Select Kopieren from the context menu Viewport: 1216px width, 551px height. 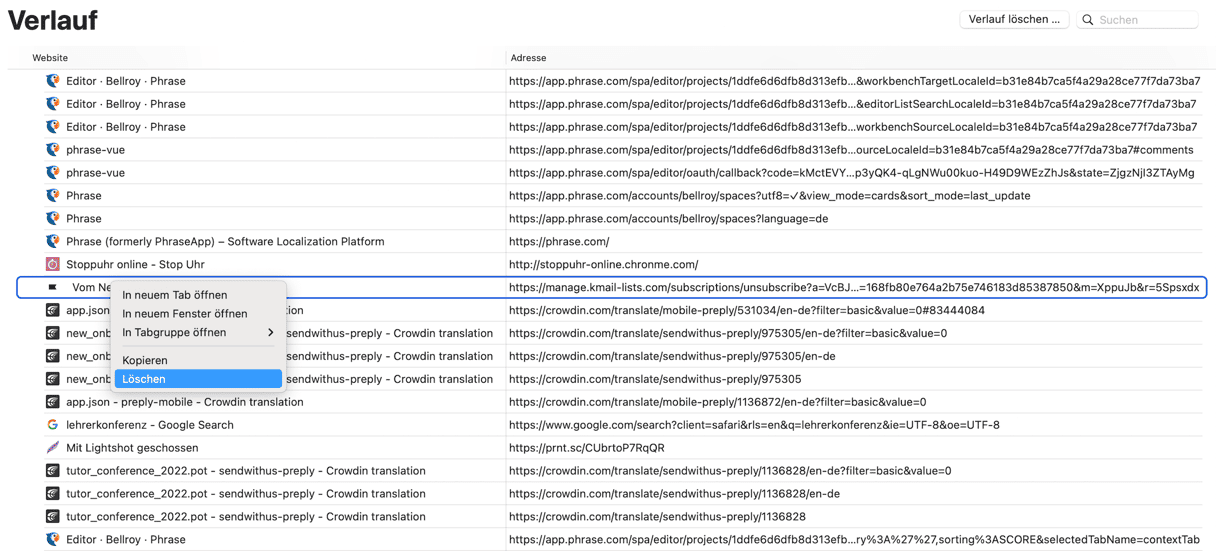click(198, 360)
